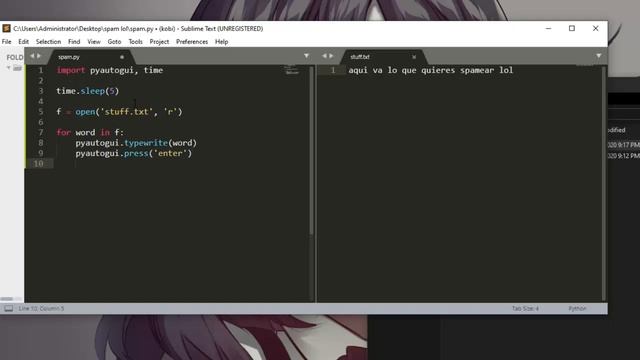The image size is (640, 360).
Task: Go to next tab in right pane
Action: click(x=331, y=56)
